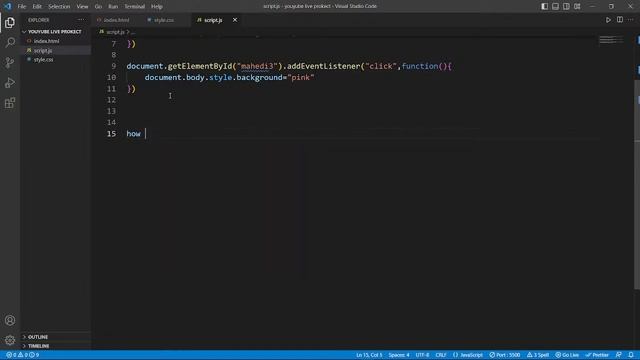Click line number 12 in gutter

111,100
